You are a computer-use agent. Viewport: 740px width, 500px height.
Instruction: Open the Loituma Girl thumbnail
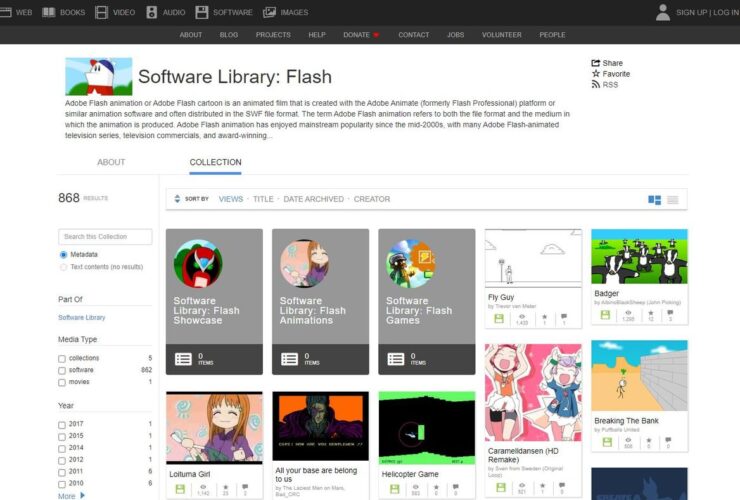(214, 428)
